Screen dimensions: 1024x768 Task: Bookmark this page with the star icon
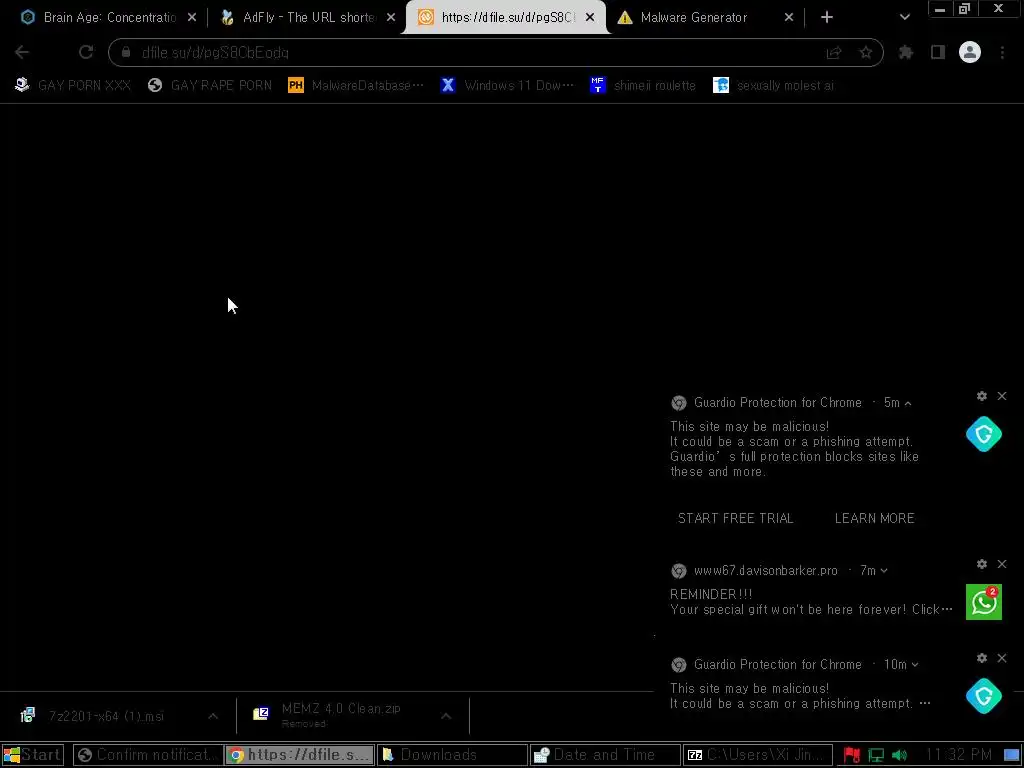(x=866, y=52)
